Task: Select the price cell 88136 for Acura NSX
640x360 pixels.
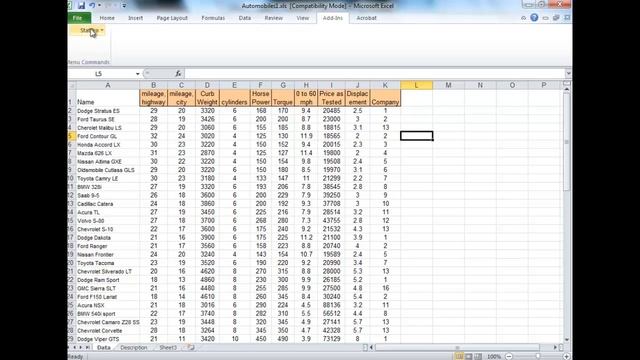Action: click(x=331, y=305)
